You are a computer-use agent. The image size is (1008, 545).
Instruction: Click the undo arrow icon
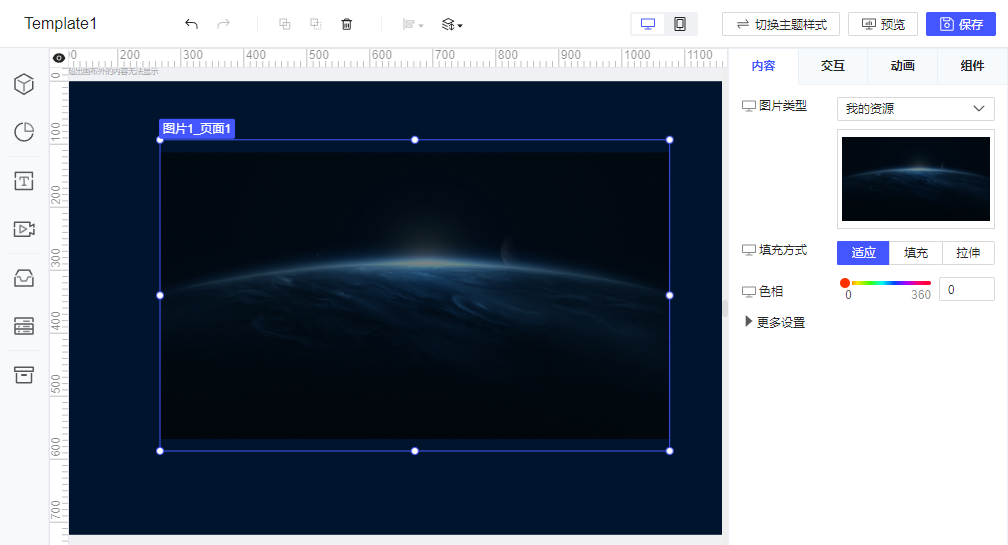[191, 24]
